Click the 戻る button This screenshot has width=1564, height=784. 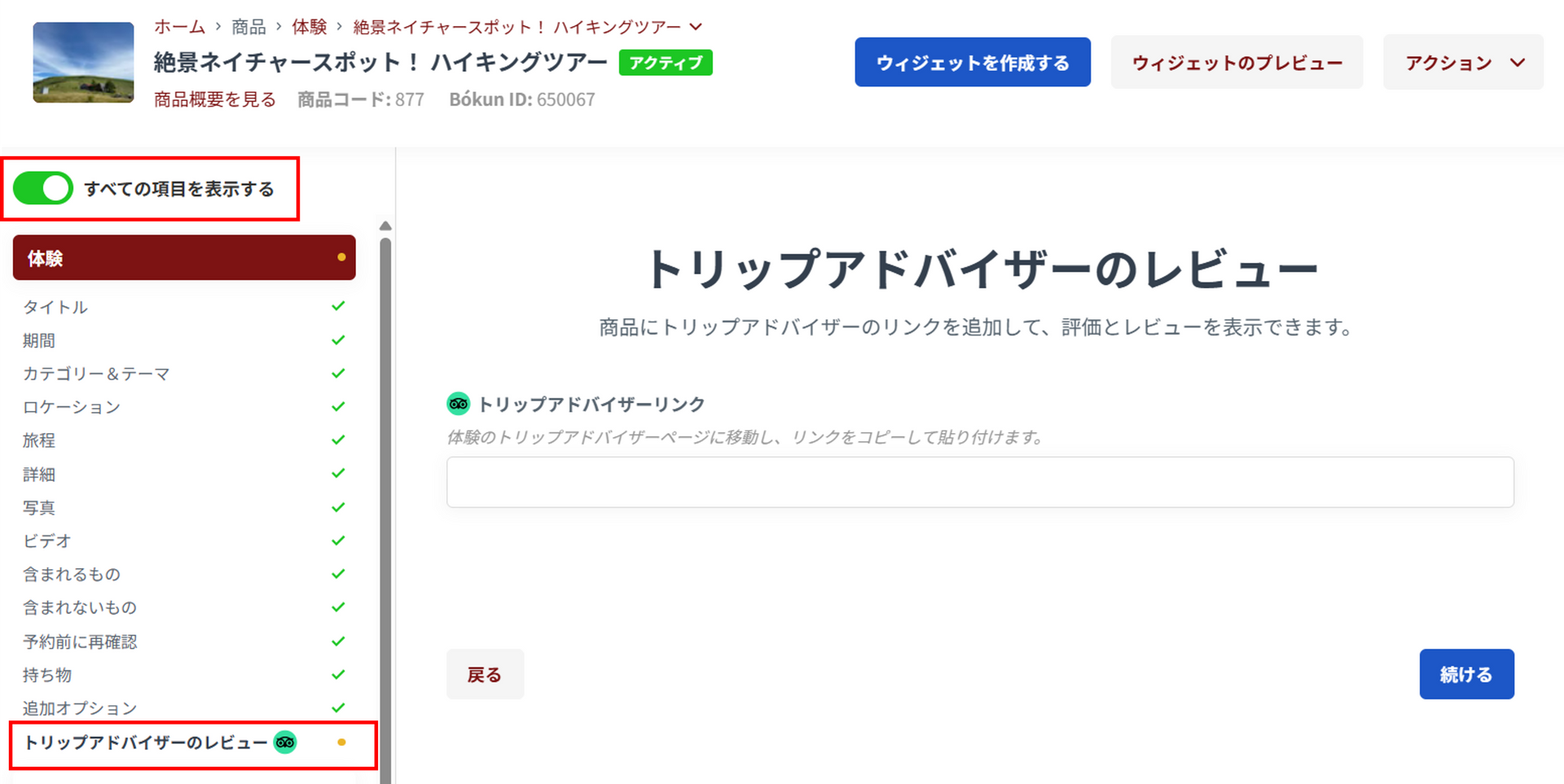point(485,674)
